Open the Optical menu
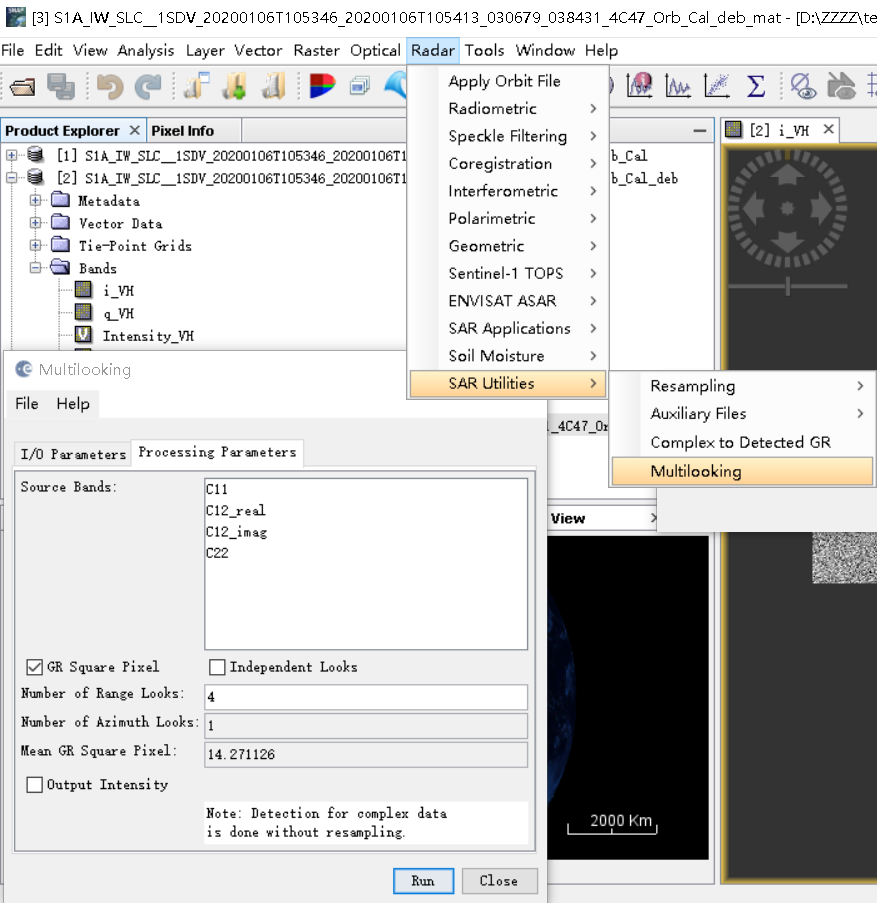This screenshot has width=877, height=903. [375, 51]
